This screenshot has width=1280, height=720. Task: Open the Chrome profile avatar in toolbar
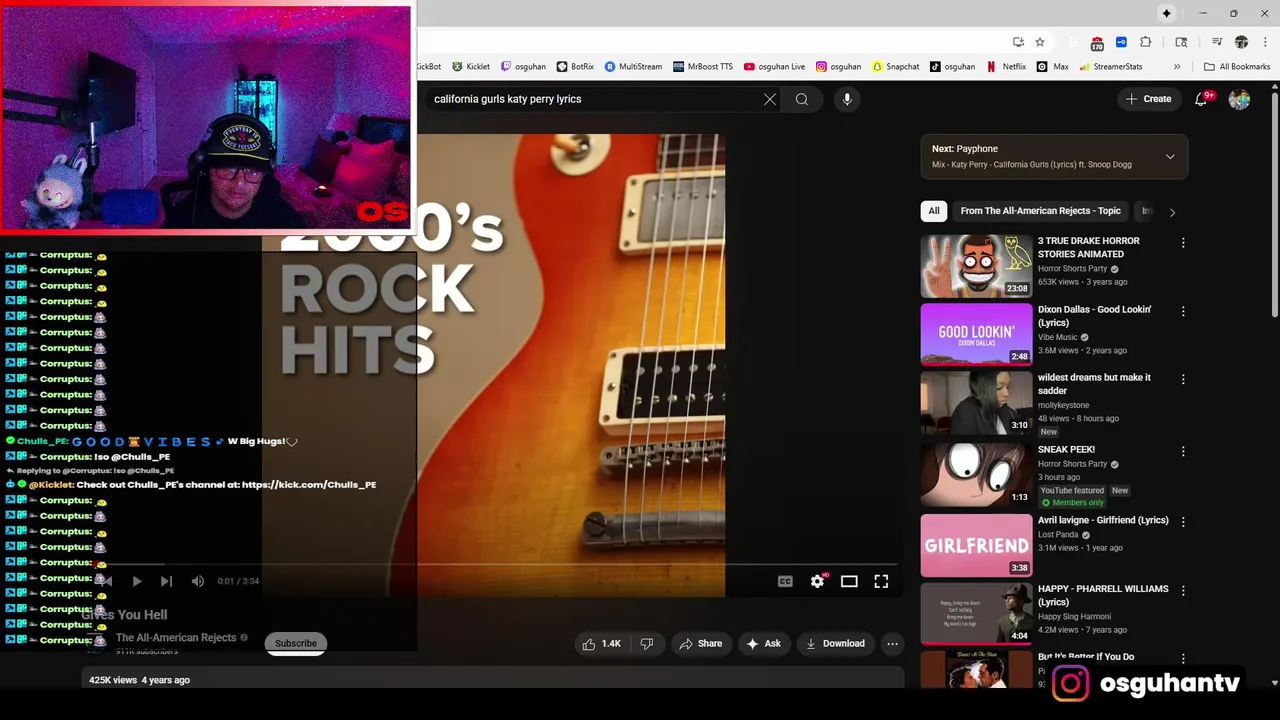click(1241, 42)
